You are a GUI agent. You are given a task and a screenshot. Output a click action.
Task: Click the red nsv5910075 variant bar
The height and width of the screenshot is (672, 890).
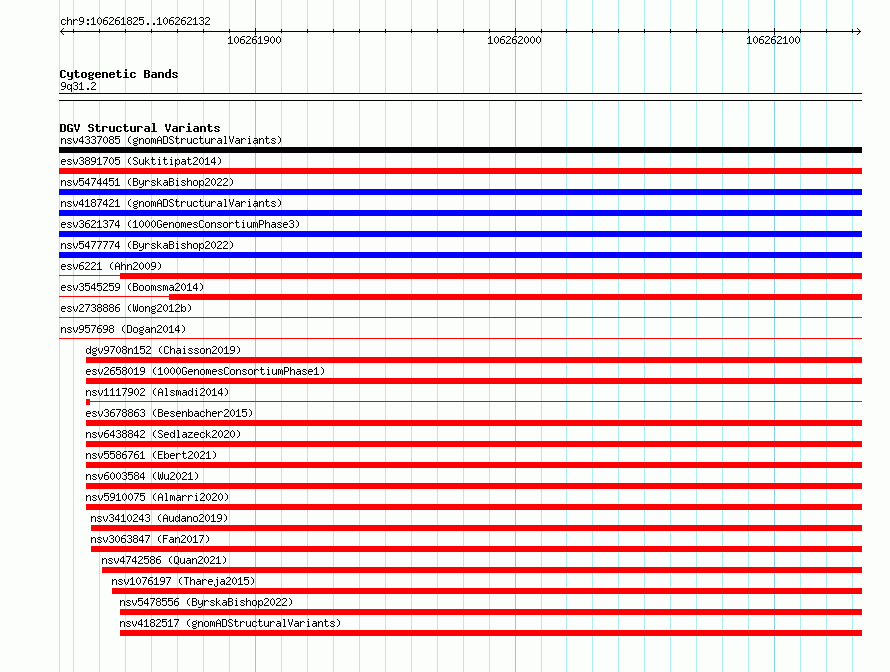(474, 507)
